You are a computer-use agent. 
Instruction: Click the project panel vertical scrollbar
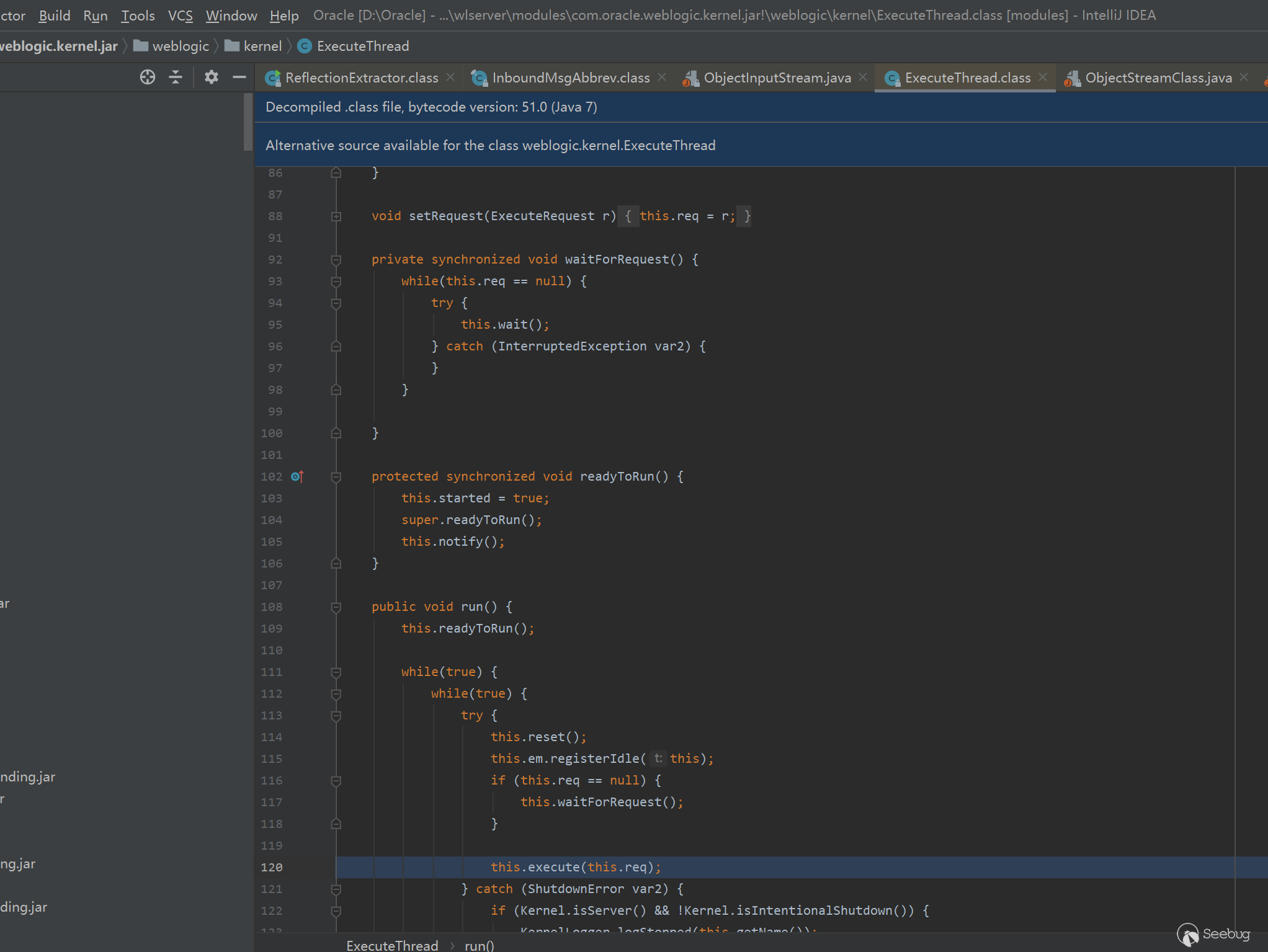tap(248, 122)
